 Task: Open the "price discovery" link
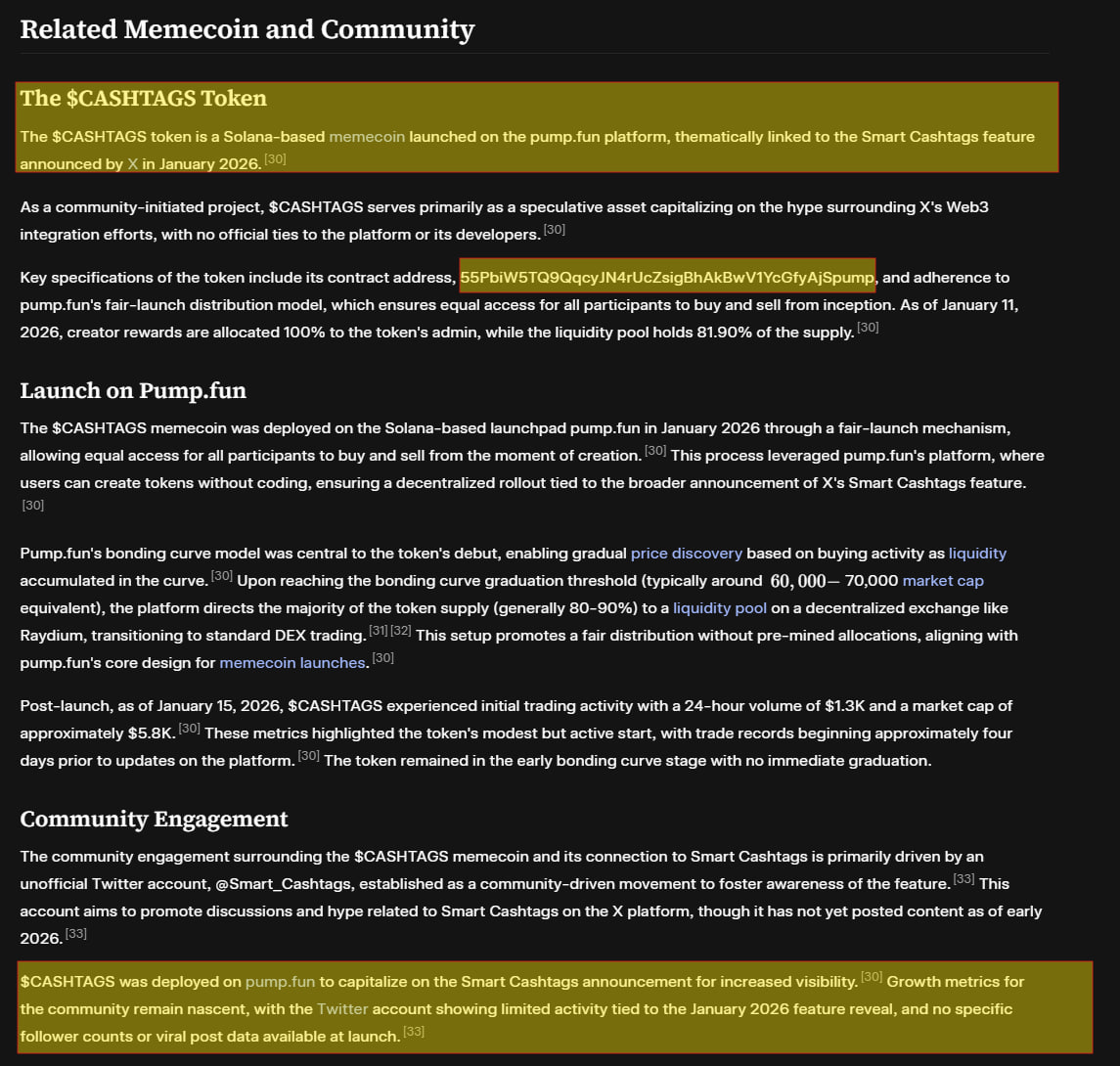click(x=686, y=554)
